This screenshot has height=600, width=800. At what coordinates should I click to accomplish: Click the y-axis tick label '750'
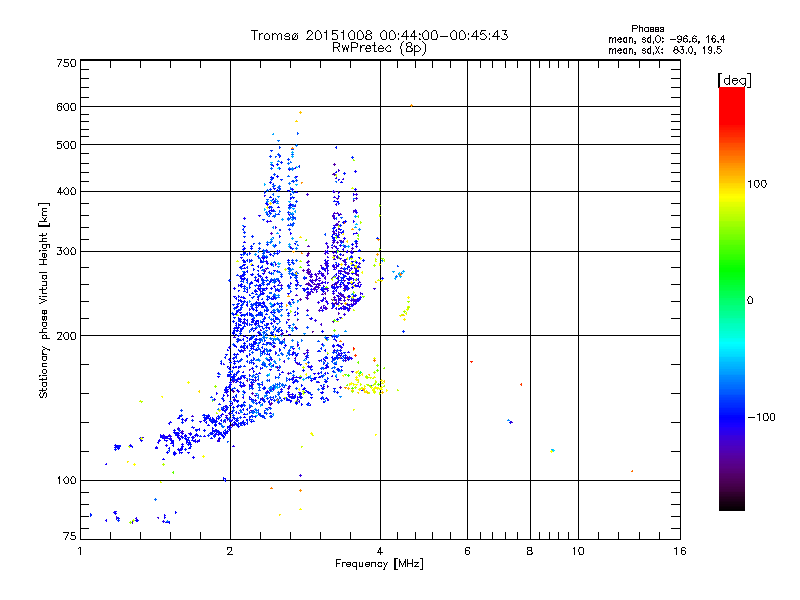[x=66, y=63]
